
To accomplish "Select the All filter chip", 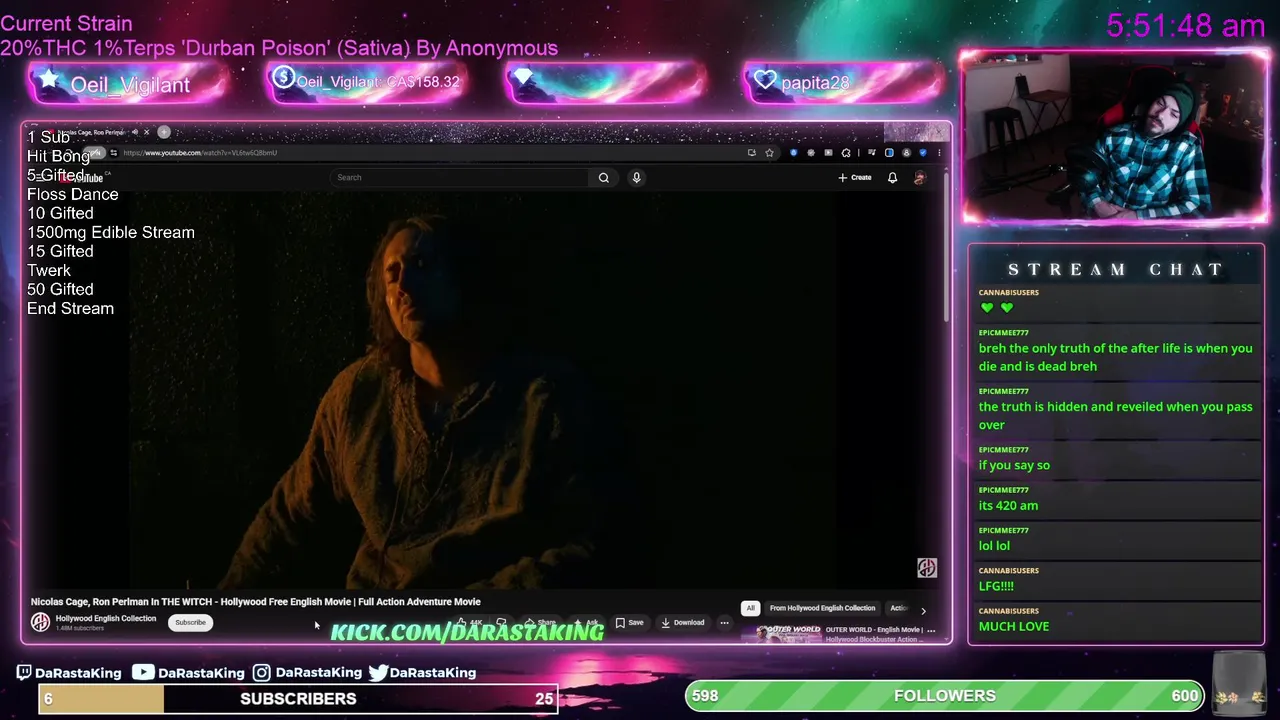I will pyautogui.click(x=750, y=608).
